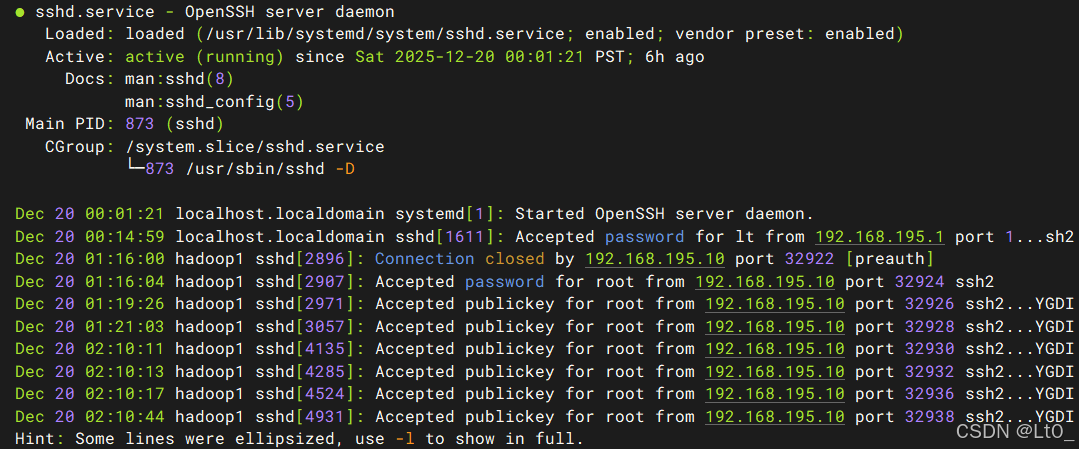Click the port number 32936
Viewport: 1079px width, 449px height.
pyautogui.click(x=930, y=395)
